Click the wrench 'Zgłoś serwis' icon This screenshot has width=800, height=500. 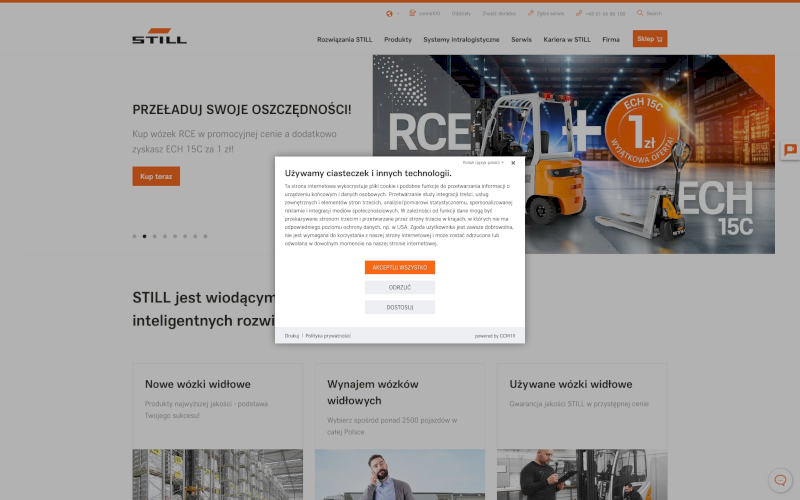point(531,13)
